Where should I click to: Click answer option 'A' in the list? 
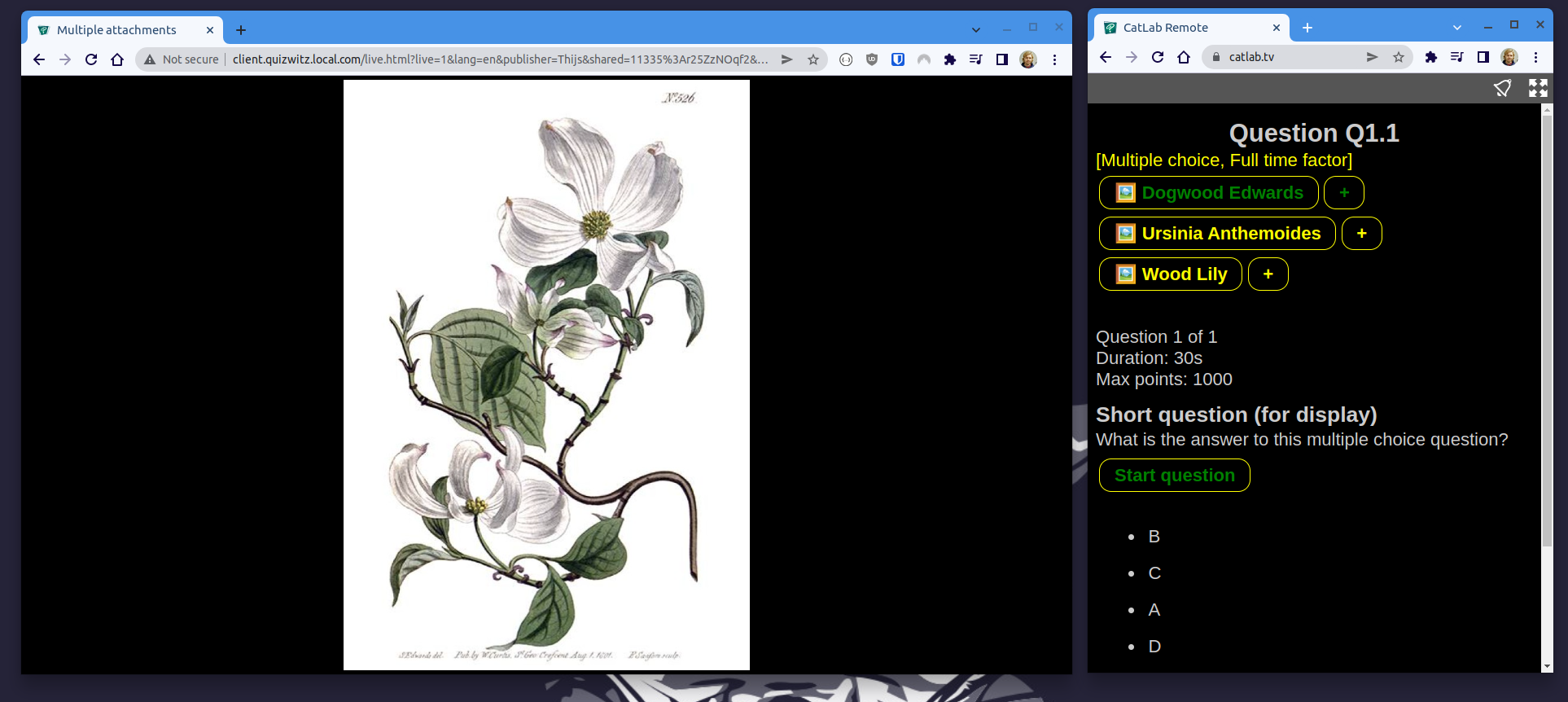click(1154, 610)
